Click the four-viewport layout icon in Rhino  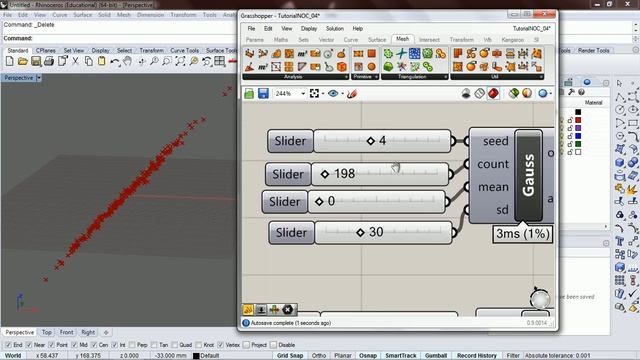pyautogui.click(x=220, y=62)
